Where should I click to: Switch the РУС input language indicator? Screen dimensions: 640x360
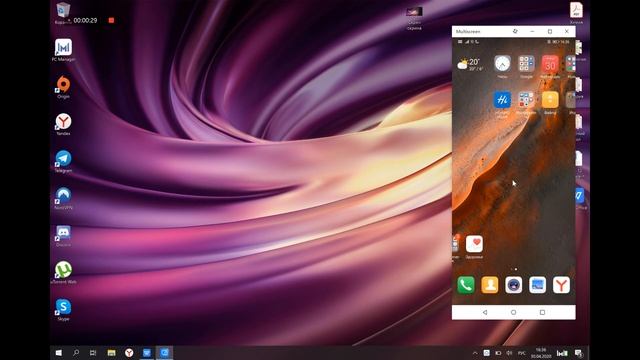[522, 353]
